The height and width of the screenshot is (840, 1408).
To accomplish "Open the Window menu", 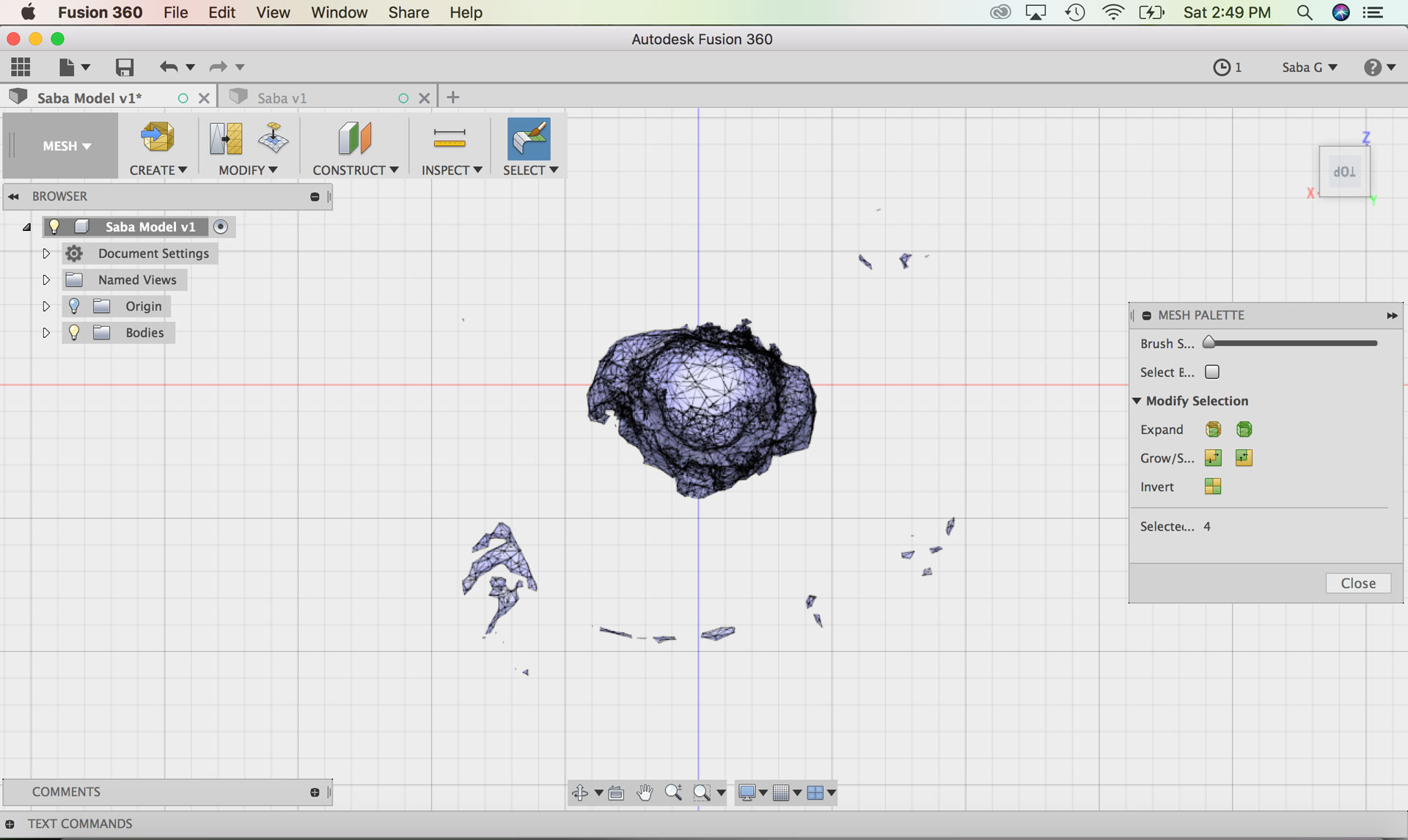I will click(x=339, y=12).
